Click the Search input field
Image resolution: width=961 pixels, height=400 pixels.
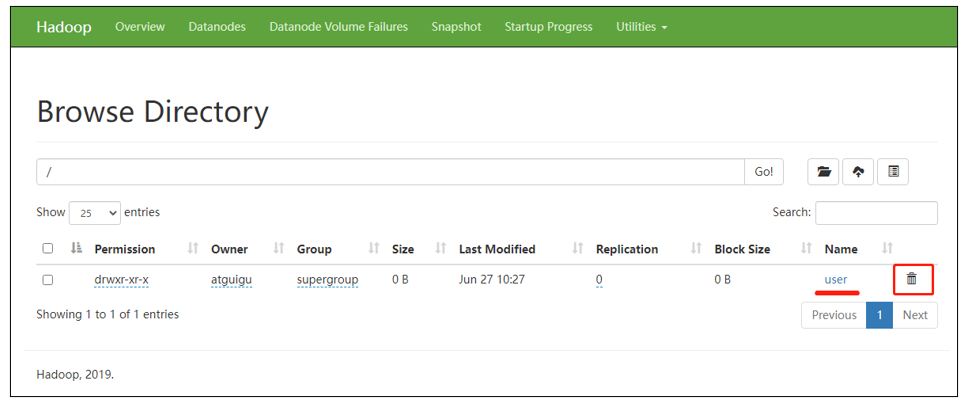pos(876,213)
